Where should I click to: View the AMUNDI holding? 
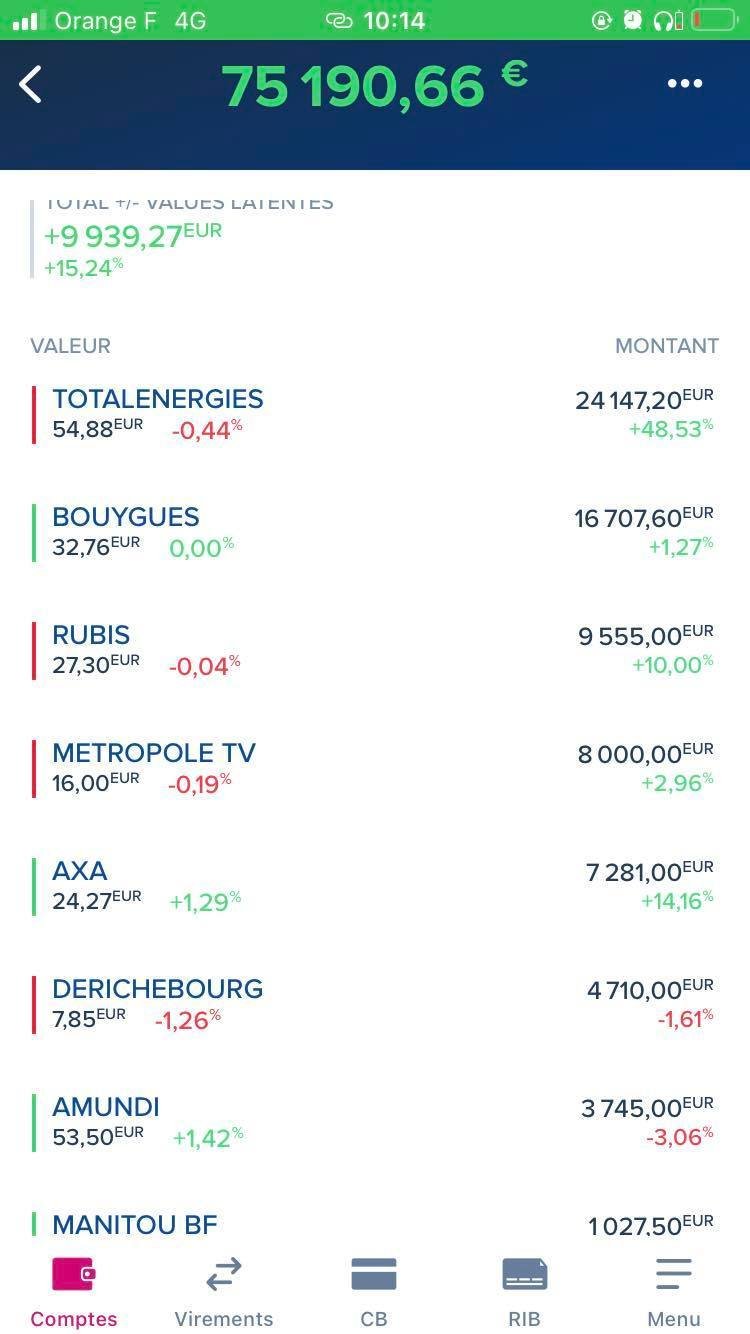pos(106,1107)
